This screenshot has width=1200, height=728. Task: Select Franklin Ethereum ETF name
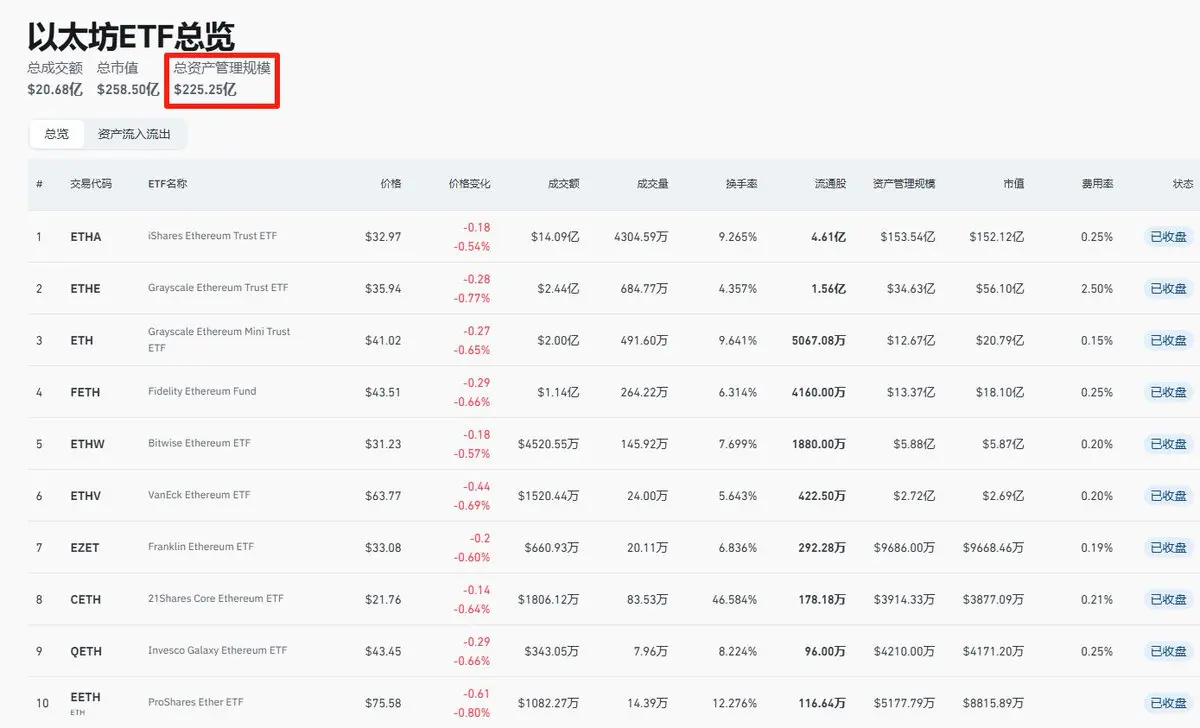(x=201, y=547)
